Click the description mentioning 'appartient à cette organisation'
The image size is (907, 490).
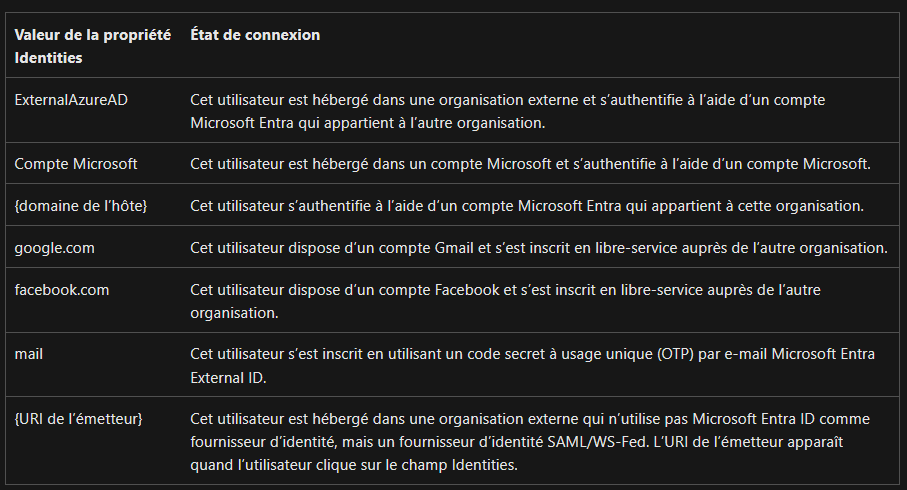point(526,205)
